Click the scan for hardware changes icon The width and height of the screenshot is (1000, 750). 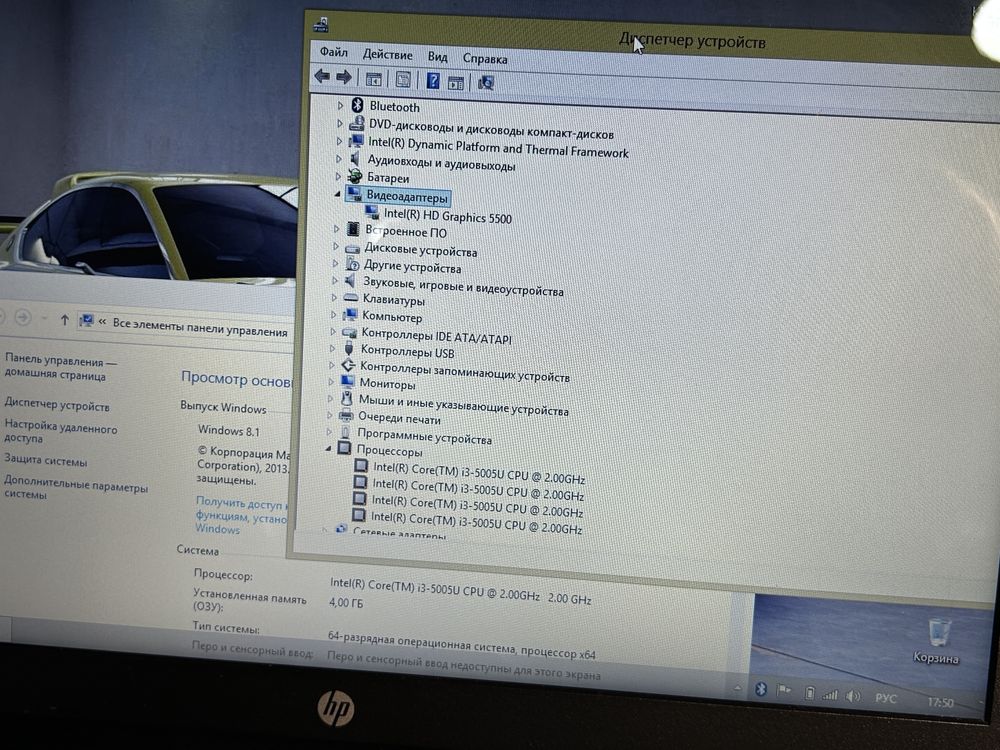click(486, 83)
